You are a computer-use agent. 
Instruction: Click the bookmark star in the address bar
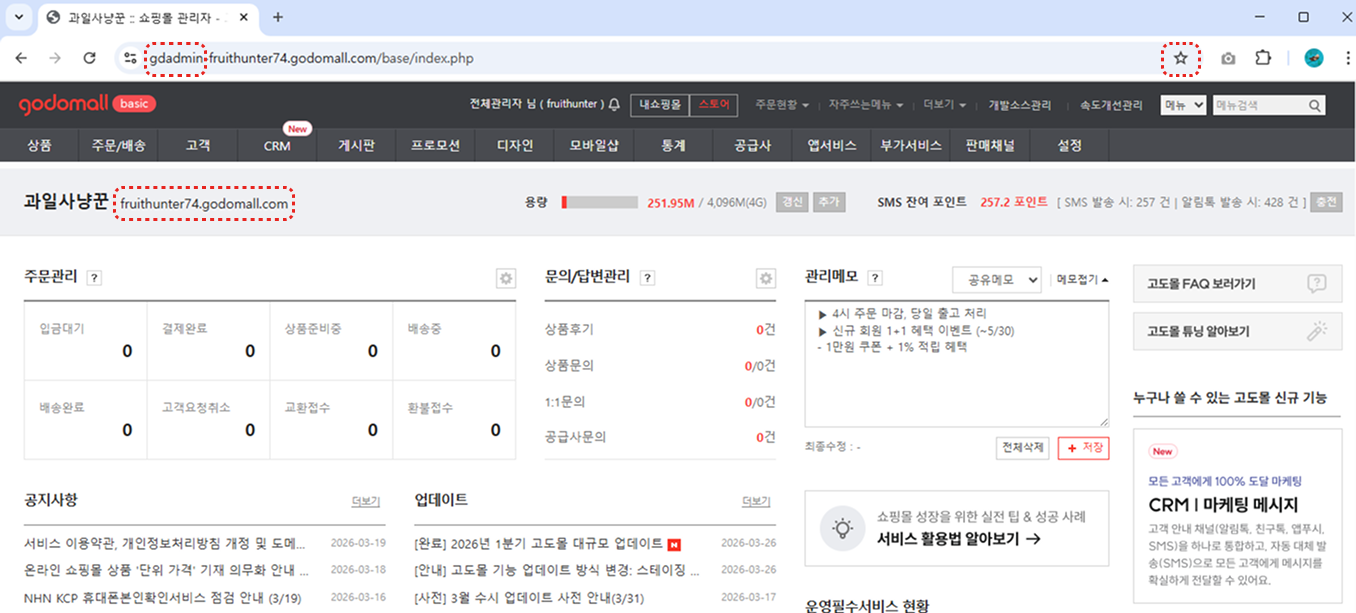(x=1180, y=59)
